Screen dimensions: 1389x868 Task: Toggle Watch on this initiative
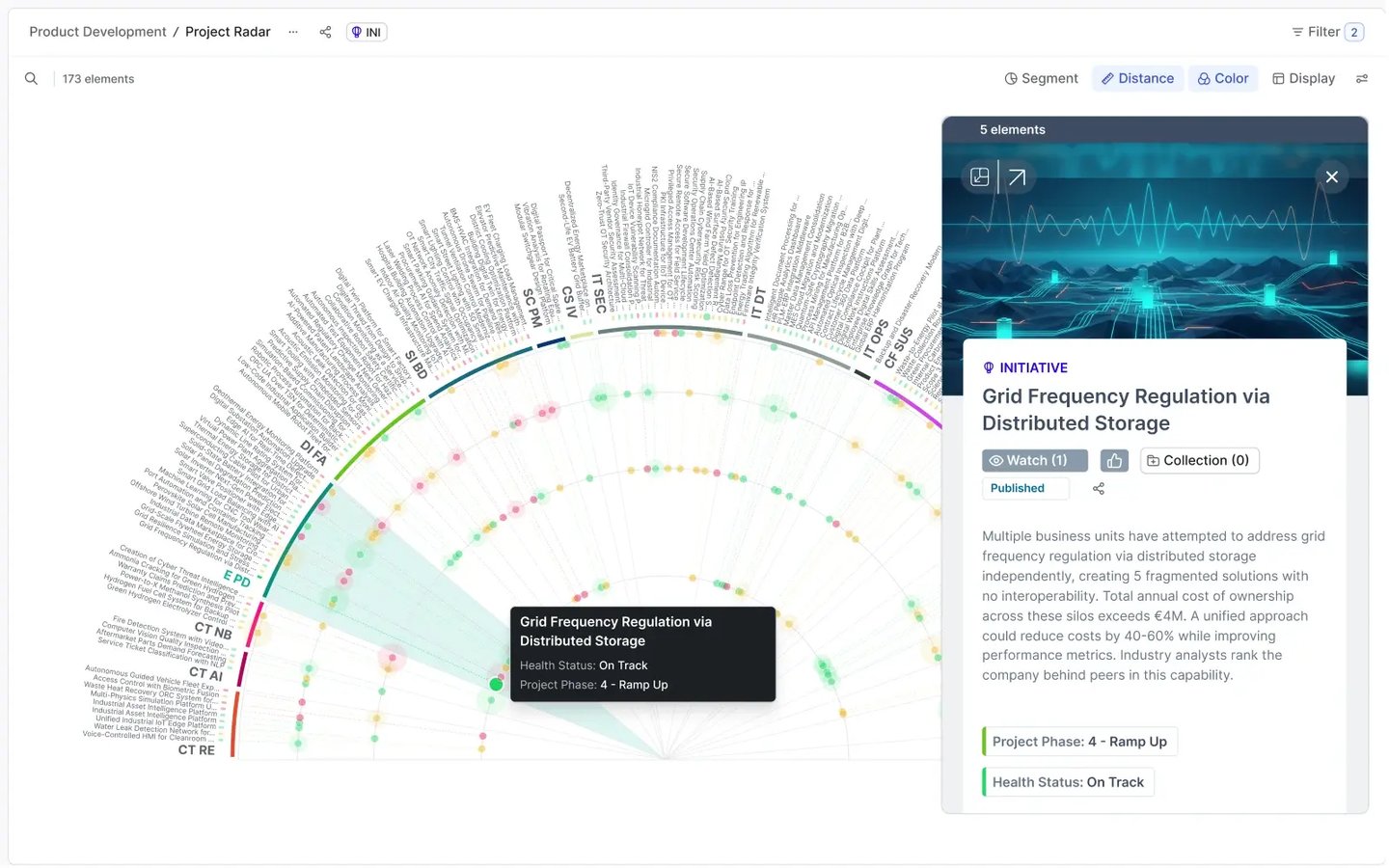1035,461
